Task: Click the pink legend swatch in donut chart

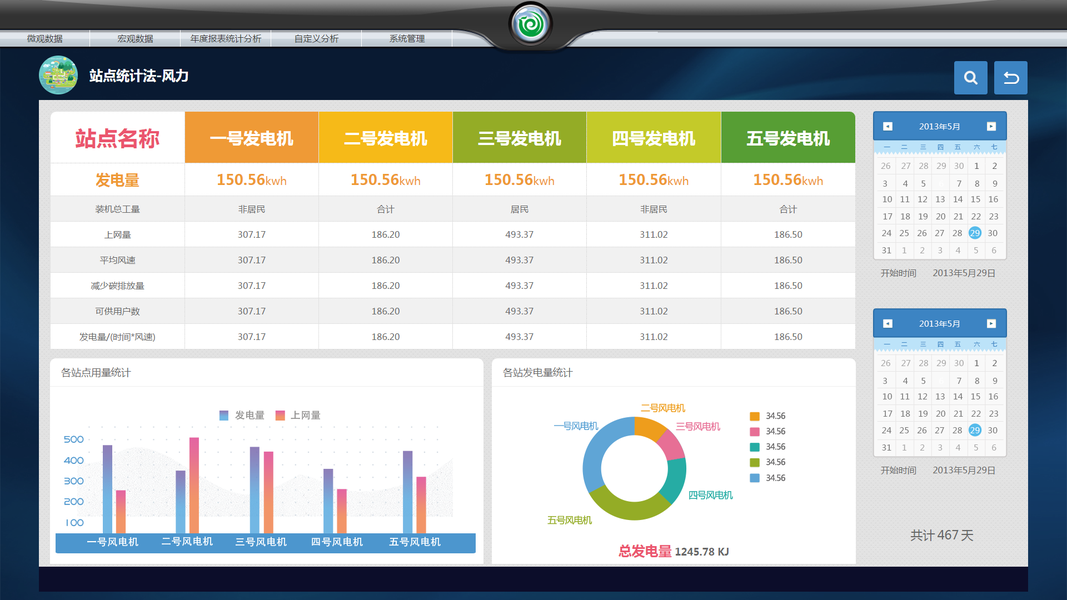Action: (754, 432)
